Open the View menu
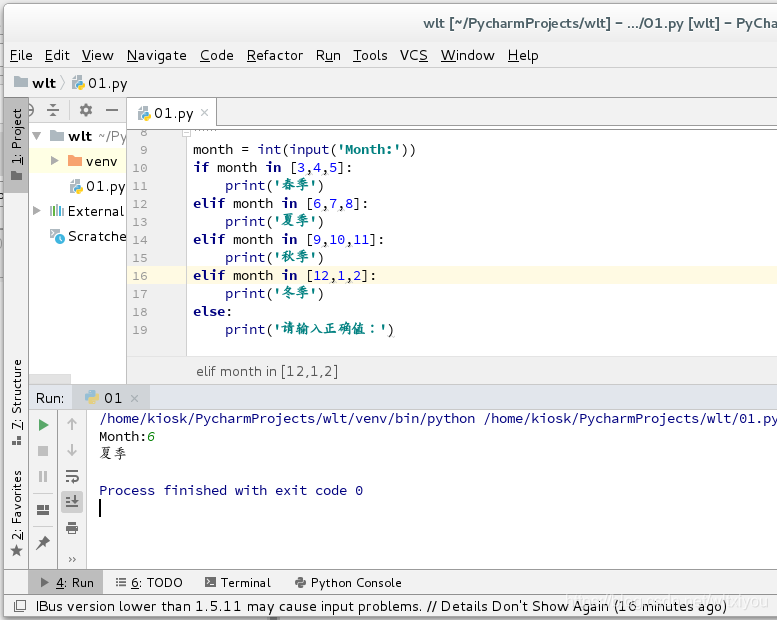777x620 pixels. pyautogui.click(x=98, y=55)
